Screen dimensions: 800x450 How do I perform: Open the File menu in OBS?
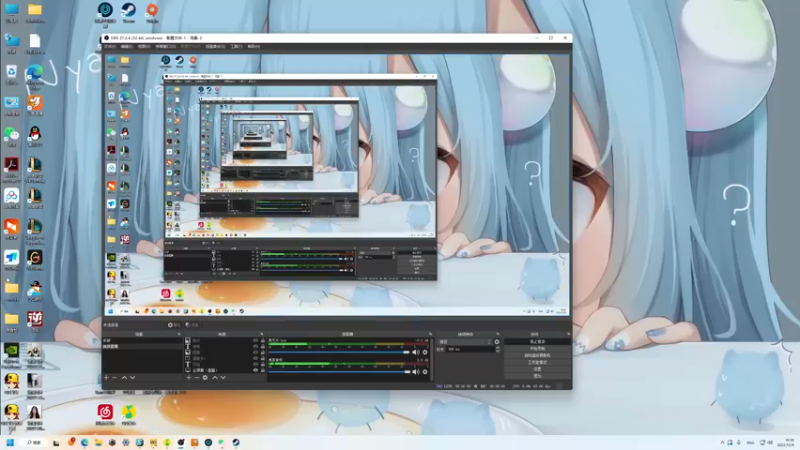point(110,46)
